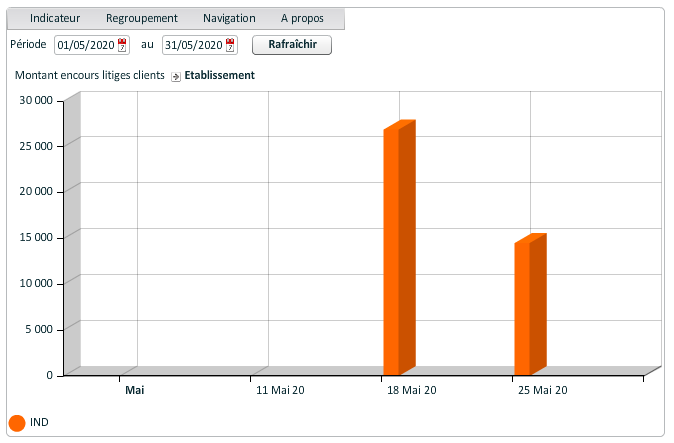Screen dimensions: 674x443
Task: Click the 10 000 y-axis value
Action: (36, 283)
